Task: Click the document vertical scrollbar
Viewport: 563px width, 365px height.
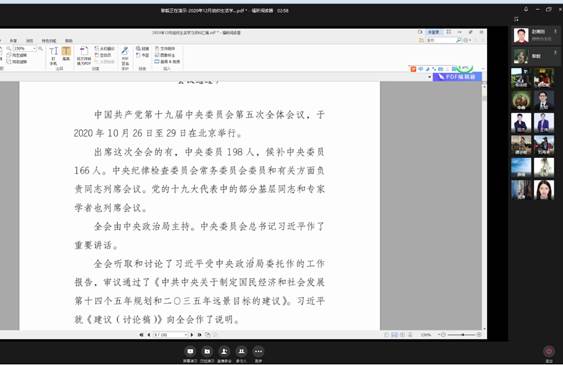Action: pos(484,205)
